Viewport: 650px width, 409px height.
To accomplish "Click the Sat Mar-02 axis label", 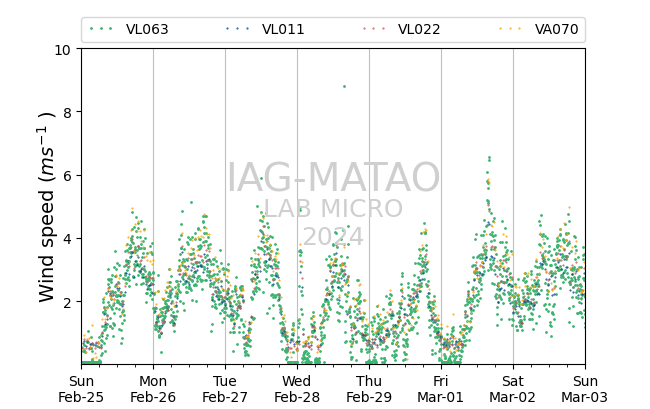I will click(x=513, y=389).
